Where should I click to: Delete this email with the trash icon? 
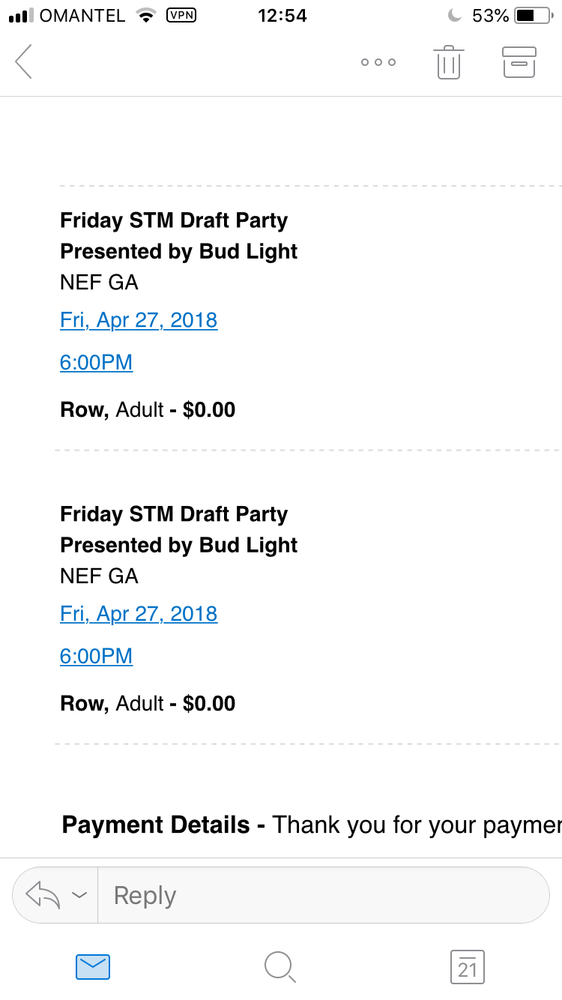coord(449,62)
